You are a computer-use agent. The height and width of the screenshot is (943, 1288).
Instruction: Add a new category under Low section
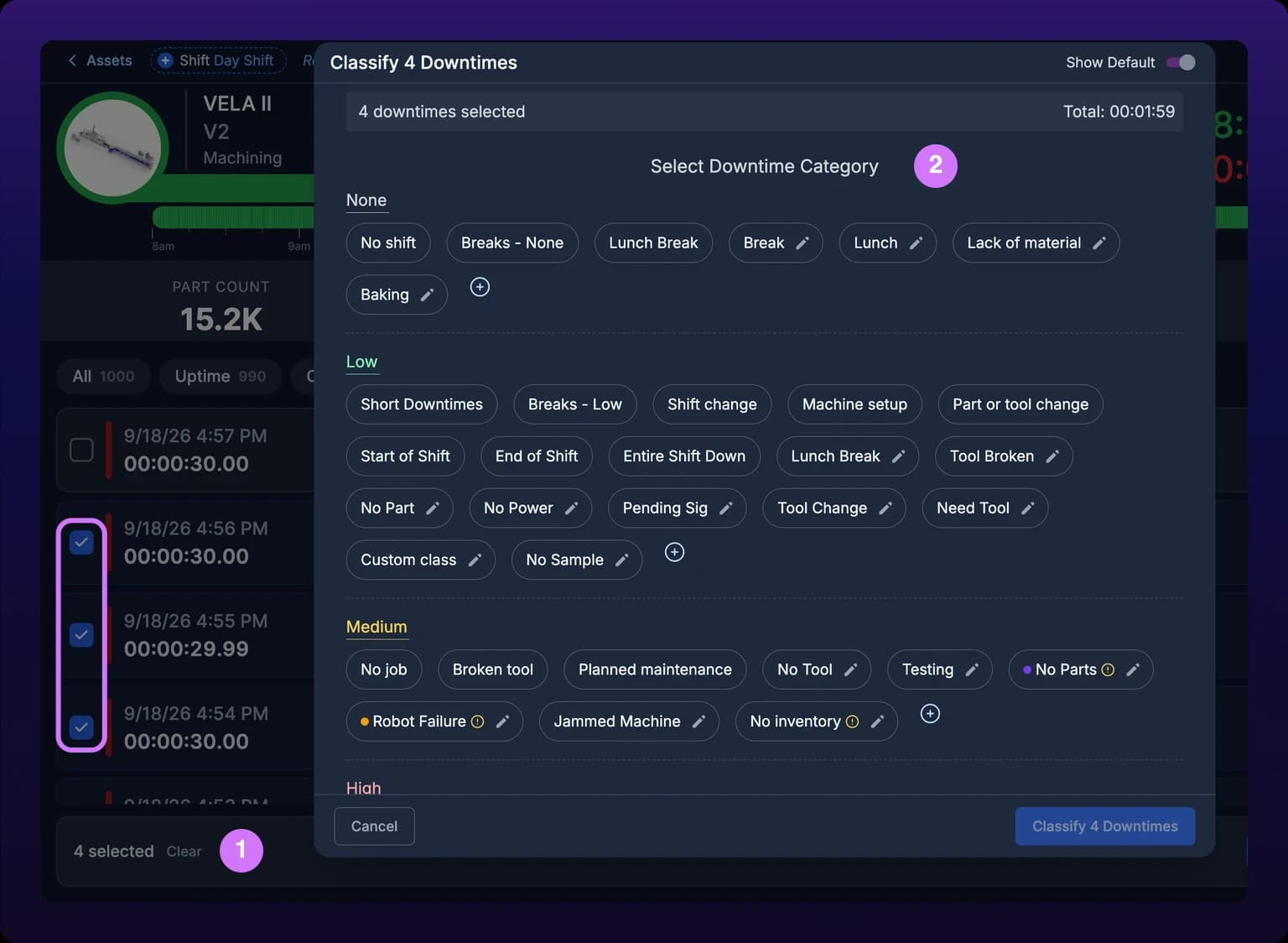point(674,552)
